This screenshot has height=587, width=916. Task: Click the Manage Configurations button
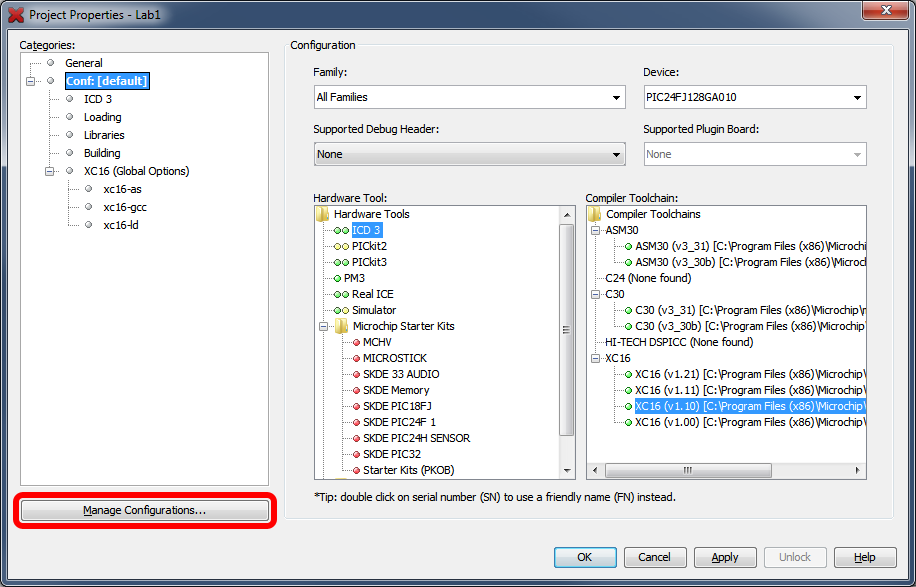click(x=145, y=510)
